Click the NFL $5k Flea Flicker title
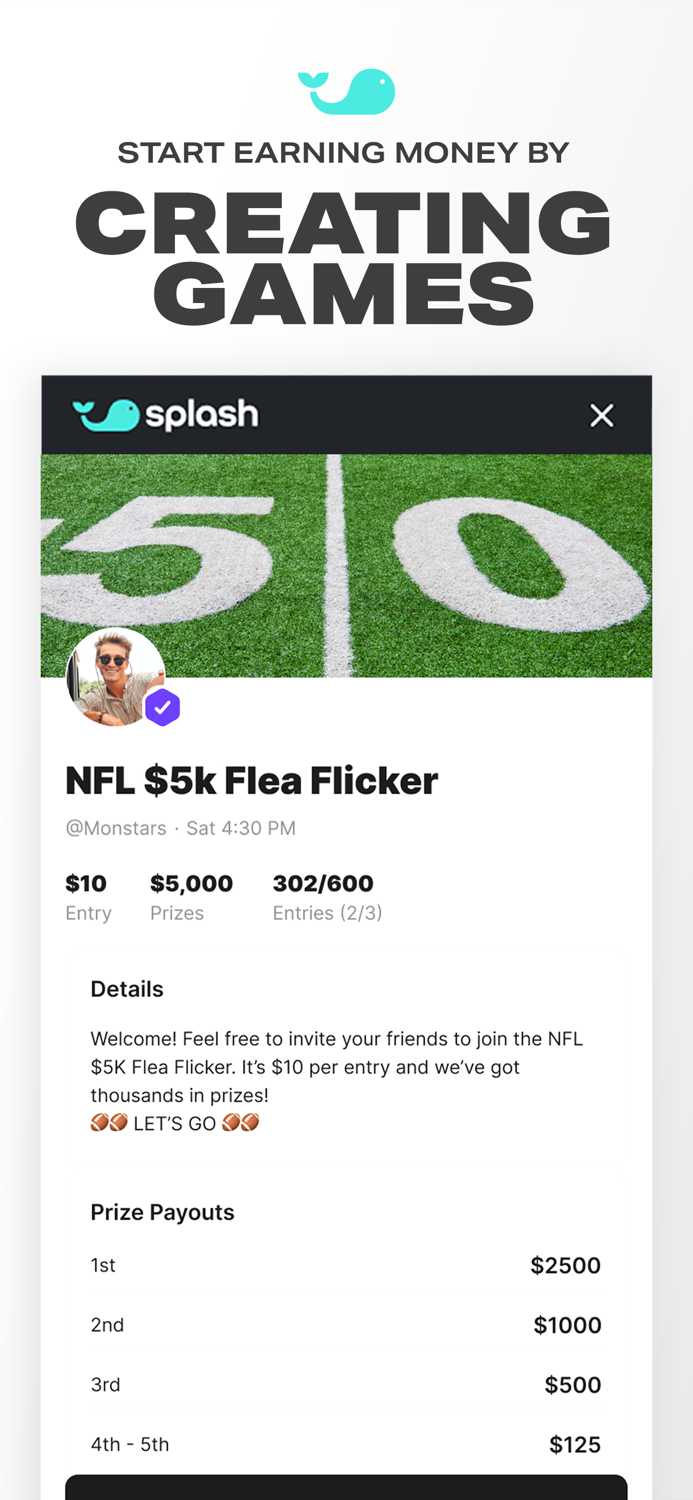Screen dimensions: 693x1500 coord(251,781)
